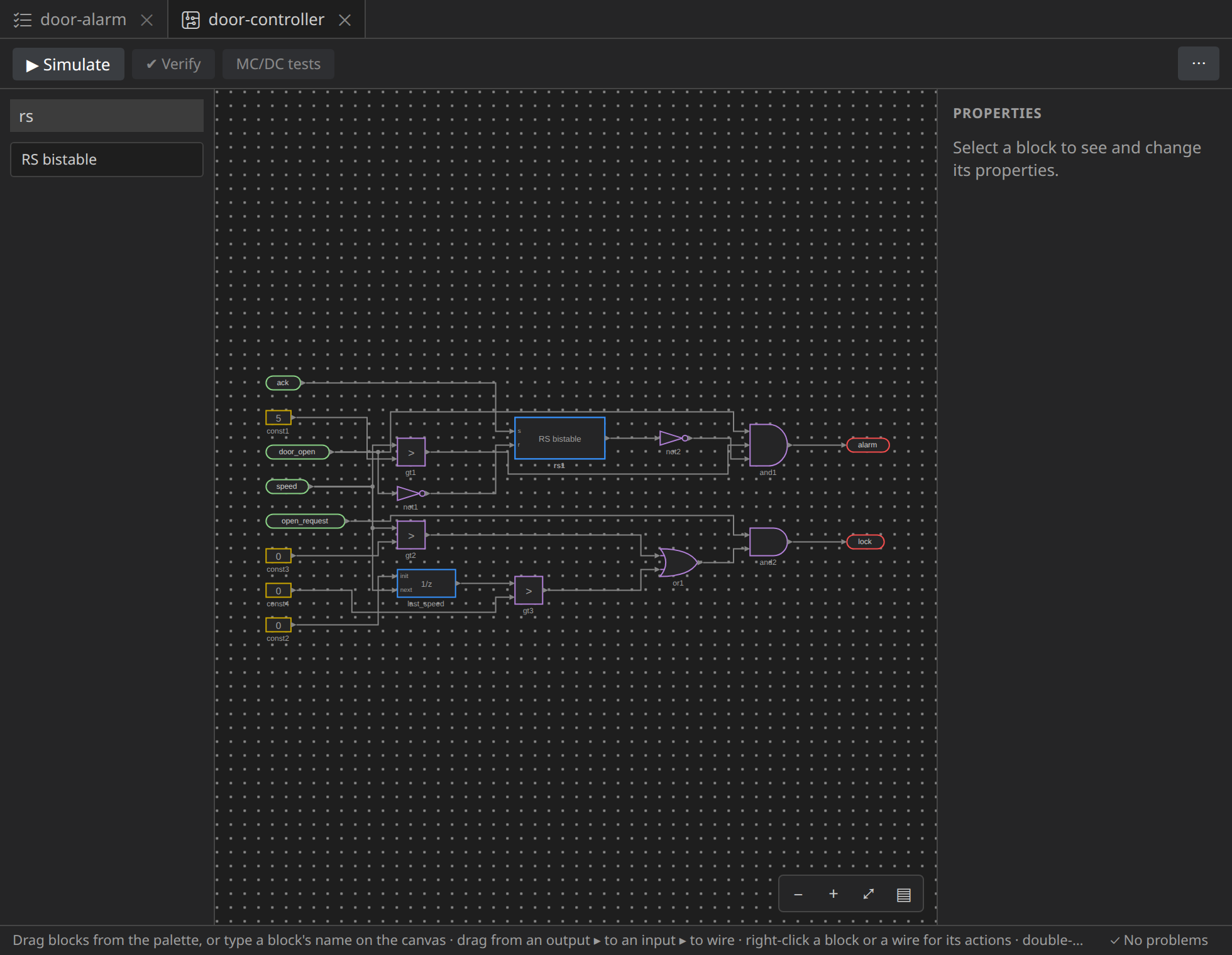Select the const2 constant block
Screen dimensions: 1232x955
(278, 625)
